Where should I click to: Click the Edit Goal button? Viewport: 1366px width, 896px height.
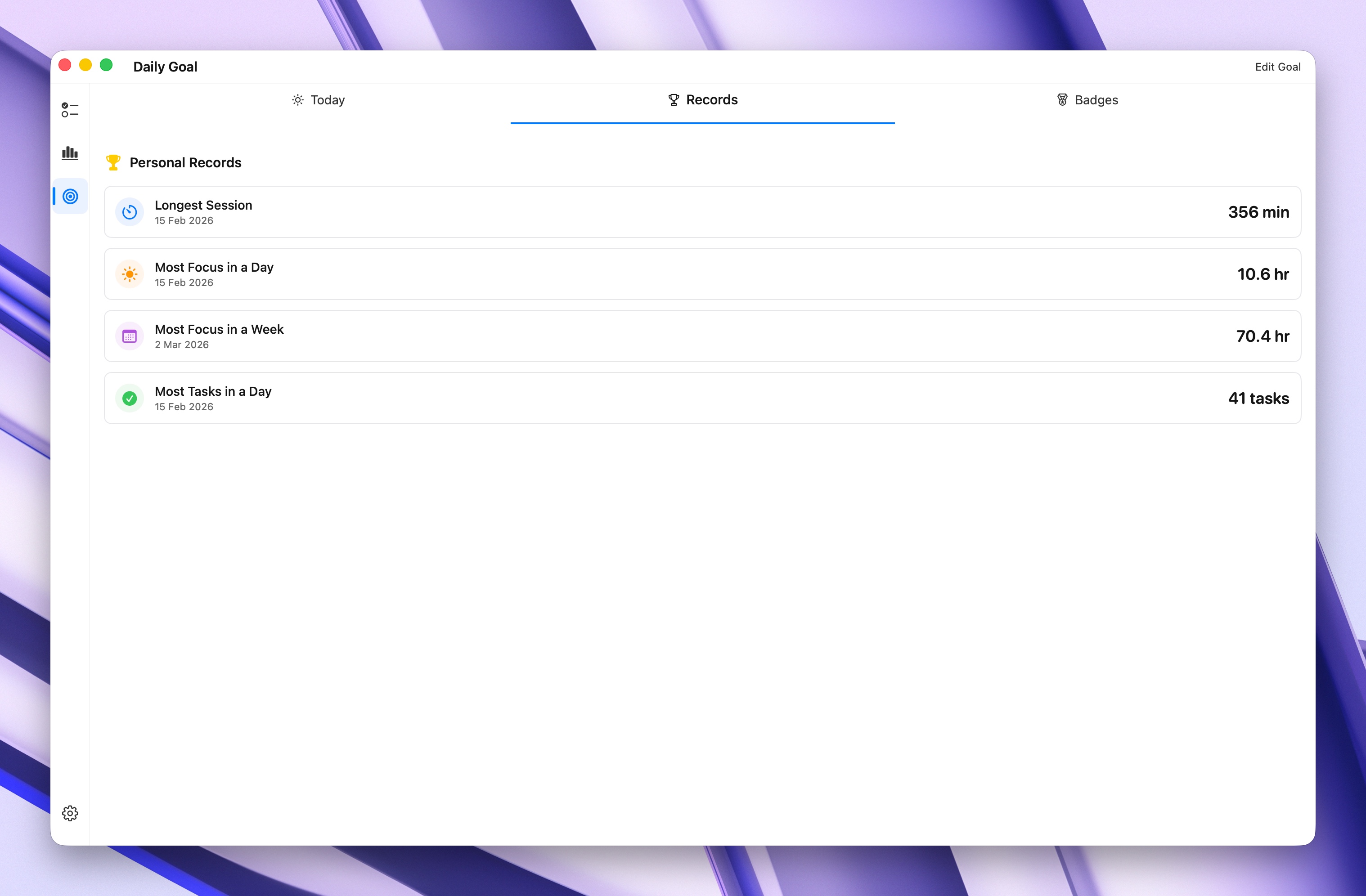1277,67
